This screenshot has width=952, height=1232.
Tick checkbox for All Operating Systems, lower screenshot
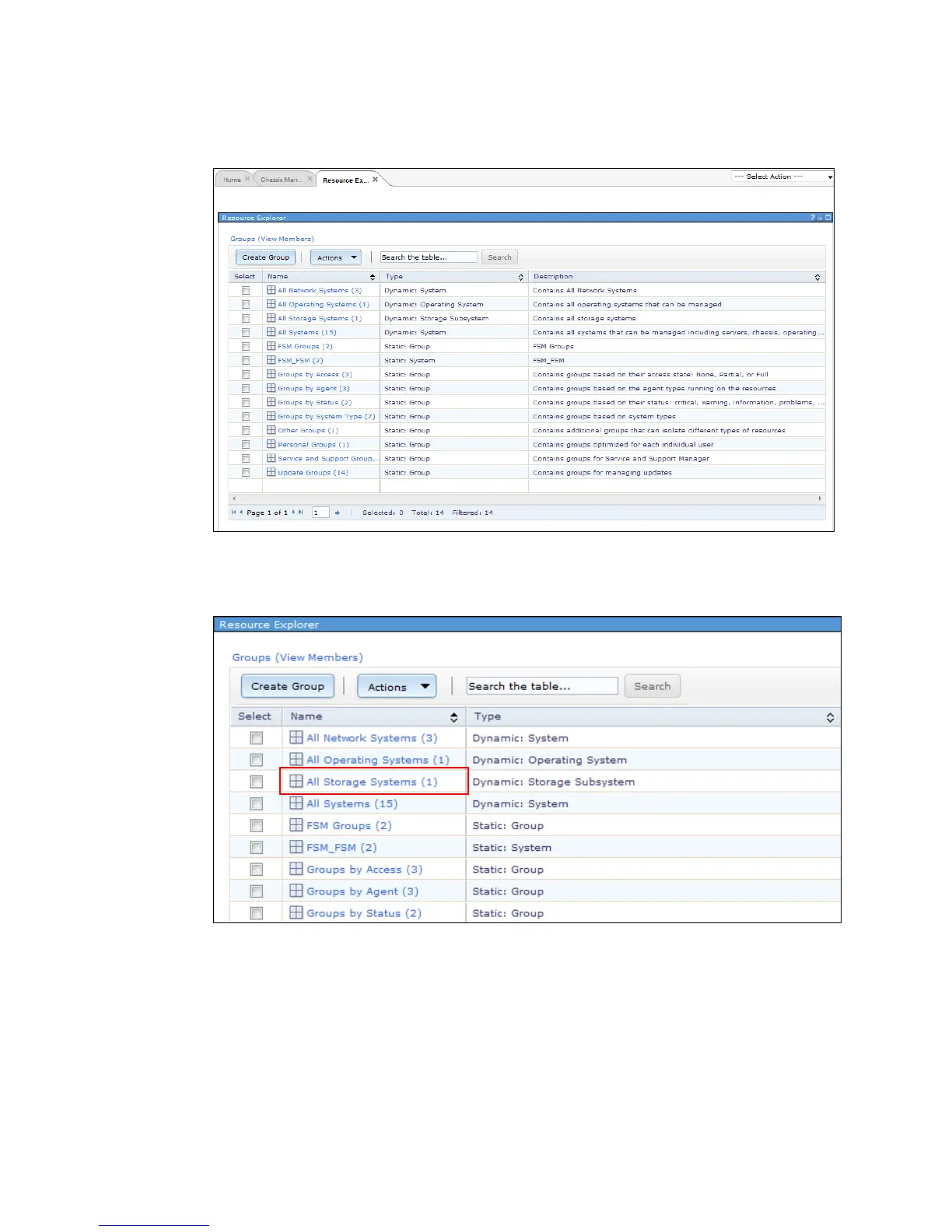[x=256, y=760]
